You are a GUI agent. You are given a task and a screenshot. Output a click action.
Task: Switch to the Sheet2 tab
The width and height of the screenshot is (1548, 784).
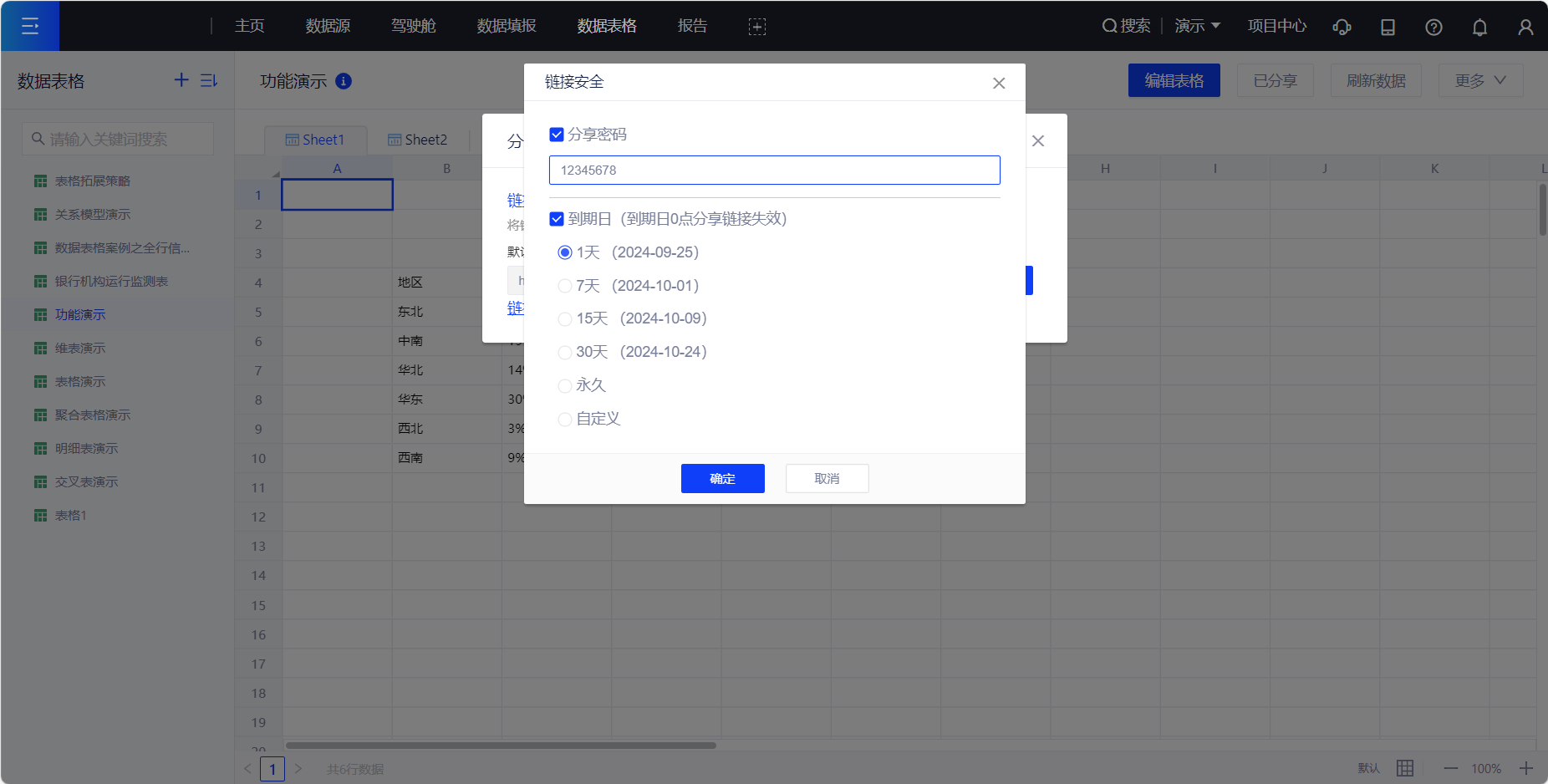[418, 140]
